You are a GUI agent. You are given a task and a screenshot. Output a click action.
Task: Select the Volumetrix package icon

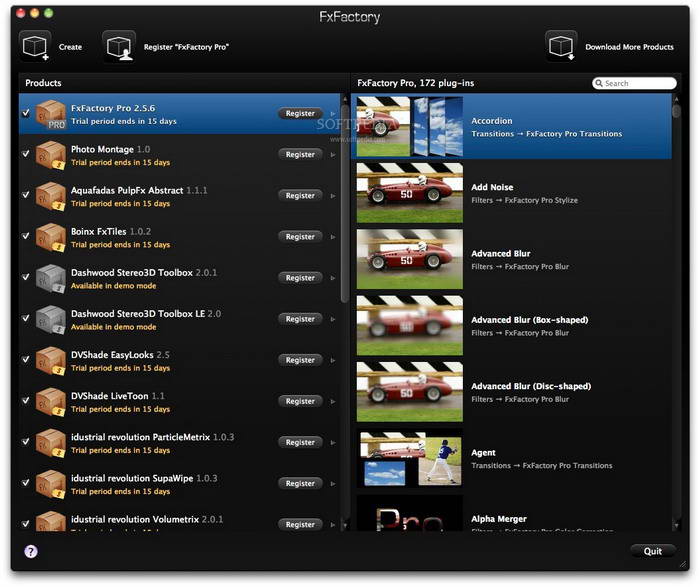coord(50,521)
